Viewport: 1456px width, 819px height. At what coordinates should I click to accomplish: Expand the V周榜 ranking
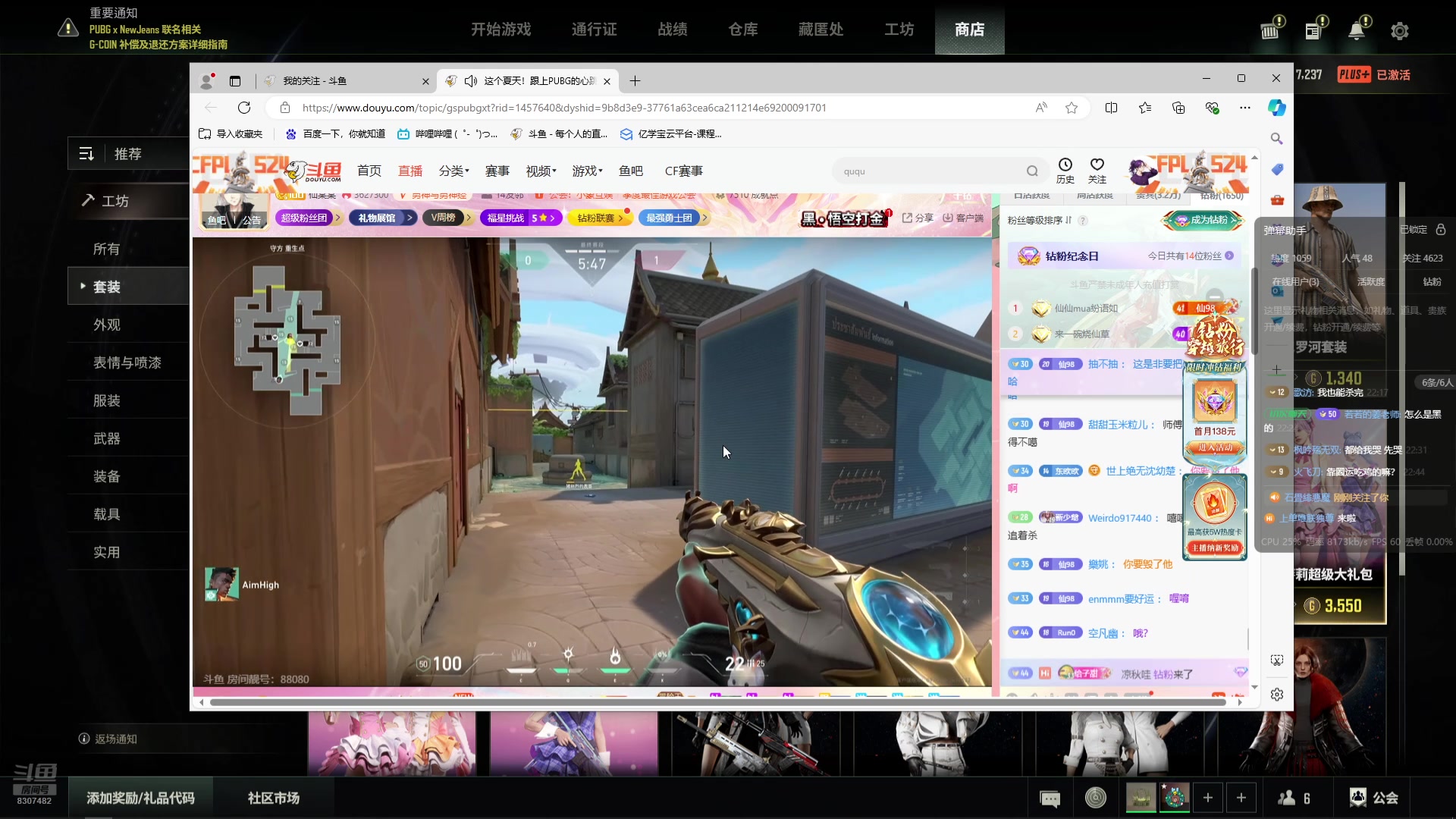click(x=447, y=218)
